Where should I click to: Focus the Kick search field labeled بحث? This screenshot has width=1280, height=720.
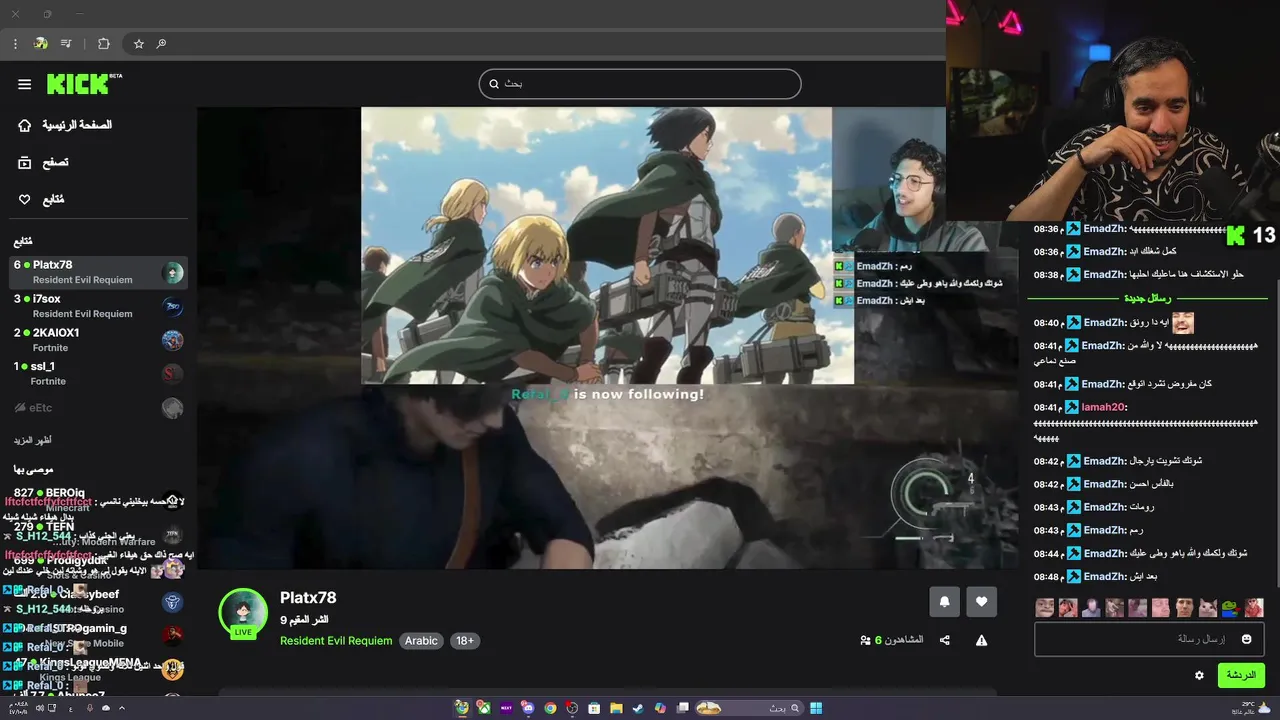tap(640, 84)
